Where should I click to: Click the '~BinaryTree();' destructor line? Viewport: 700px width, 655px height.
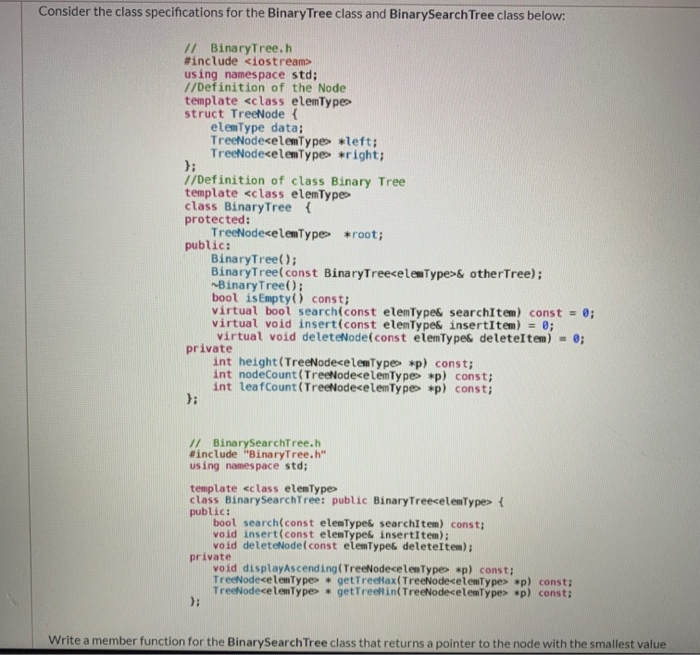tap(257, 285)
